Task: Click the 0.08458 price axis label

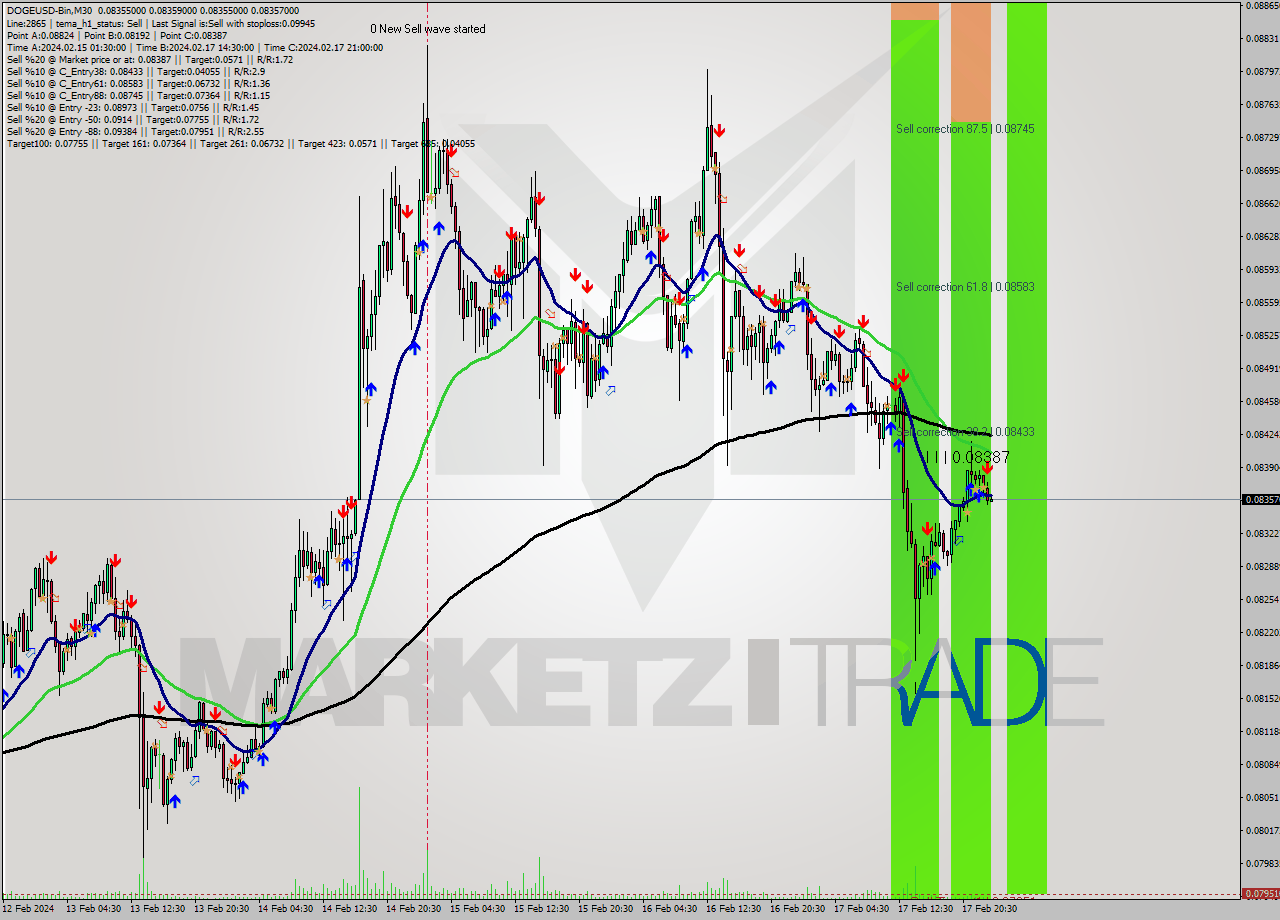Action: pos(1262,401)
